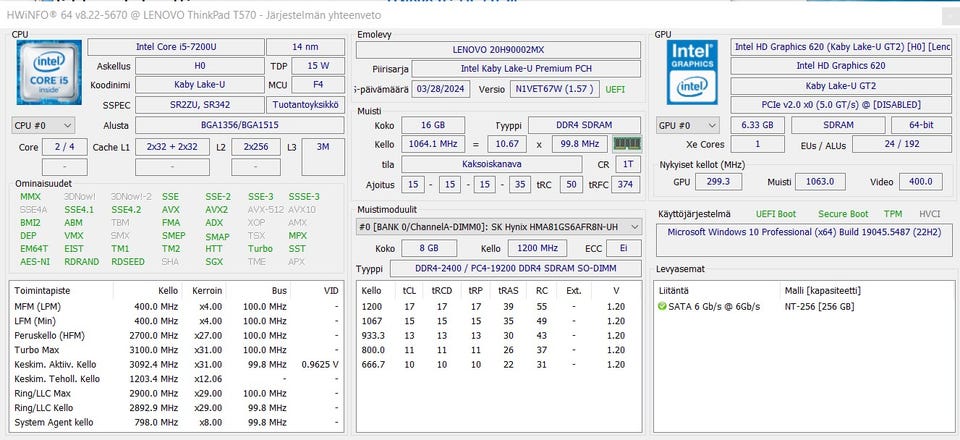Click the 14 nm process field

(306, 47)
